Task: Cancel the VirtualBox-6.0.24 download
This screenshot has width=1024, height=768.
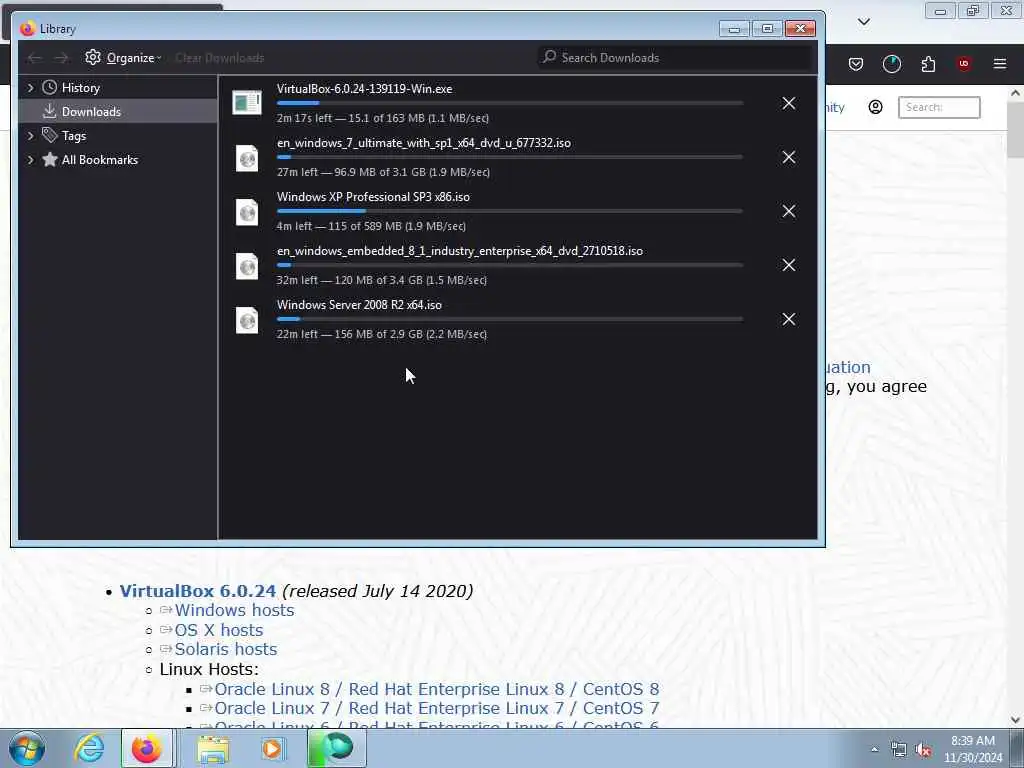Action: [x=788, y=103]
